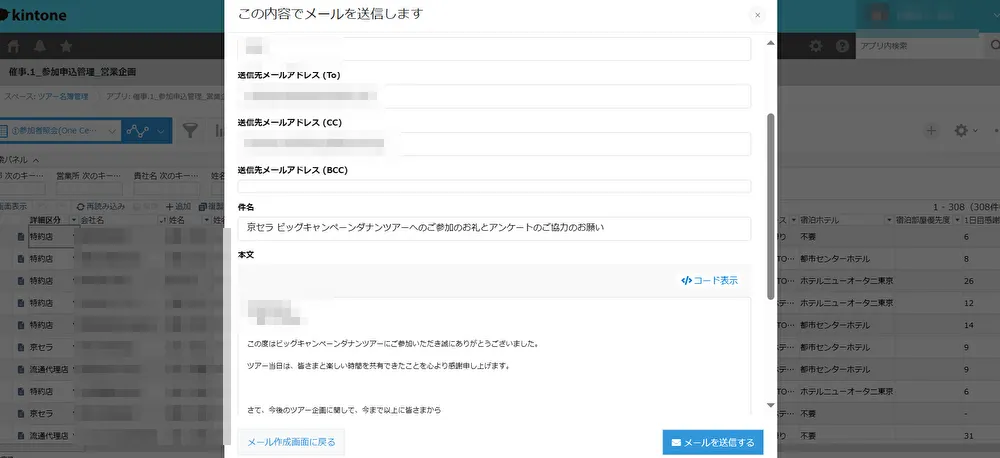Viewport: 1000px width, 458px height.
Task: Collapse the 検索パネル section
Action: (x=37, y=160)
